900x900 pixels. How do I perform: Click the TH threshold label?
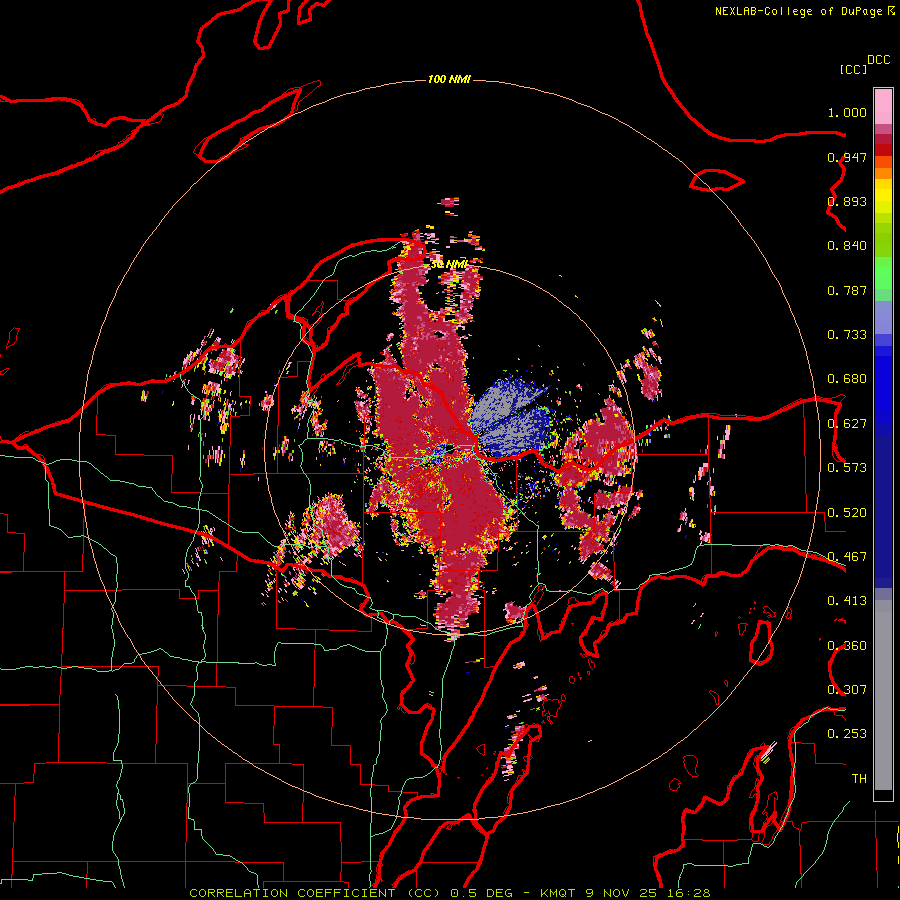(x=859, y=779)
